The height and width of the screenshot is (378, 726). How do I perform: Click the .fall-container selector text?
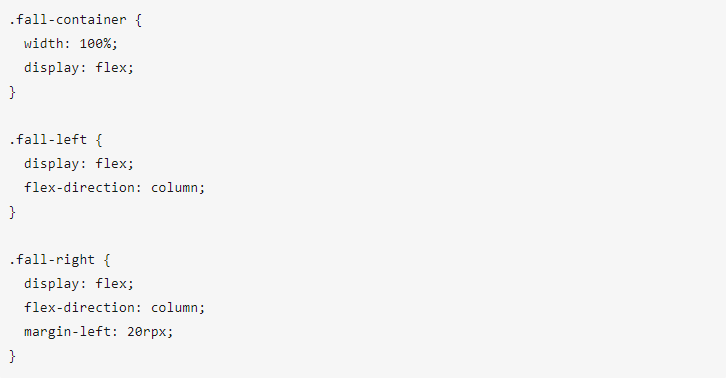click(x=68, y=20)
